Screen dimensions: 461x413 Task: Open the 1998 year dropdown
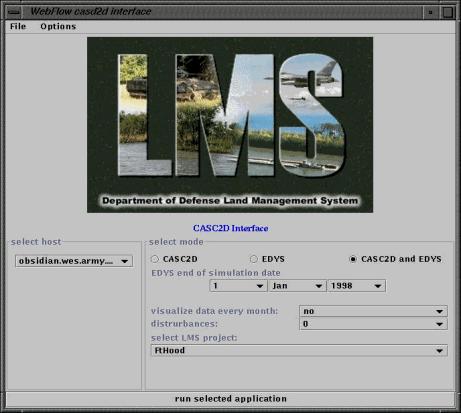[356, 286]
